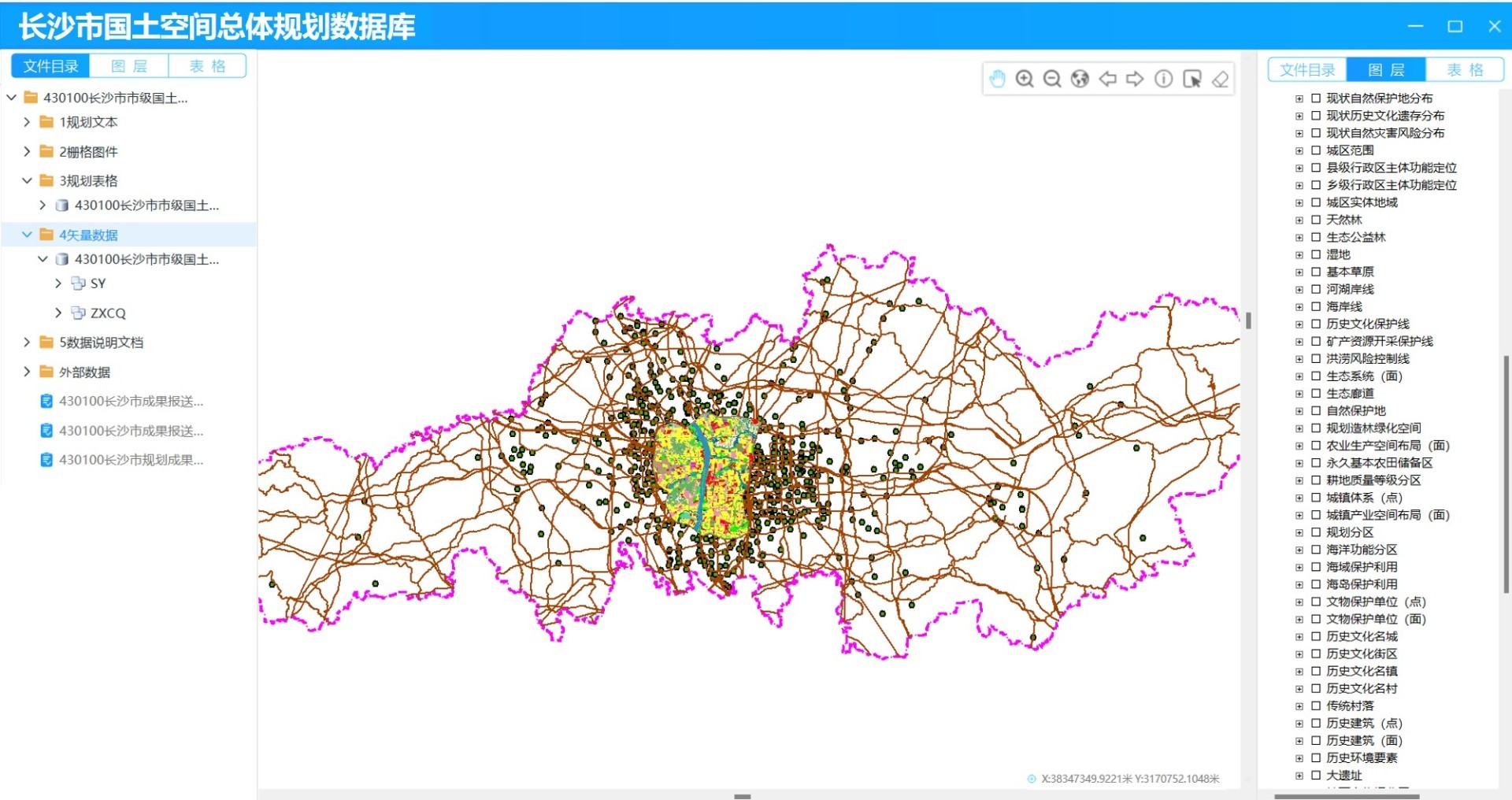Image resolution: width=1512 pixels, height=800 pixels.
Task: Select the 耕地质量等级分区 layer name
Action: pyautogui.click(x=1373, y=480)
